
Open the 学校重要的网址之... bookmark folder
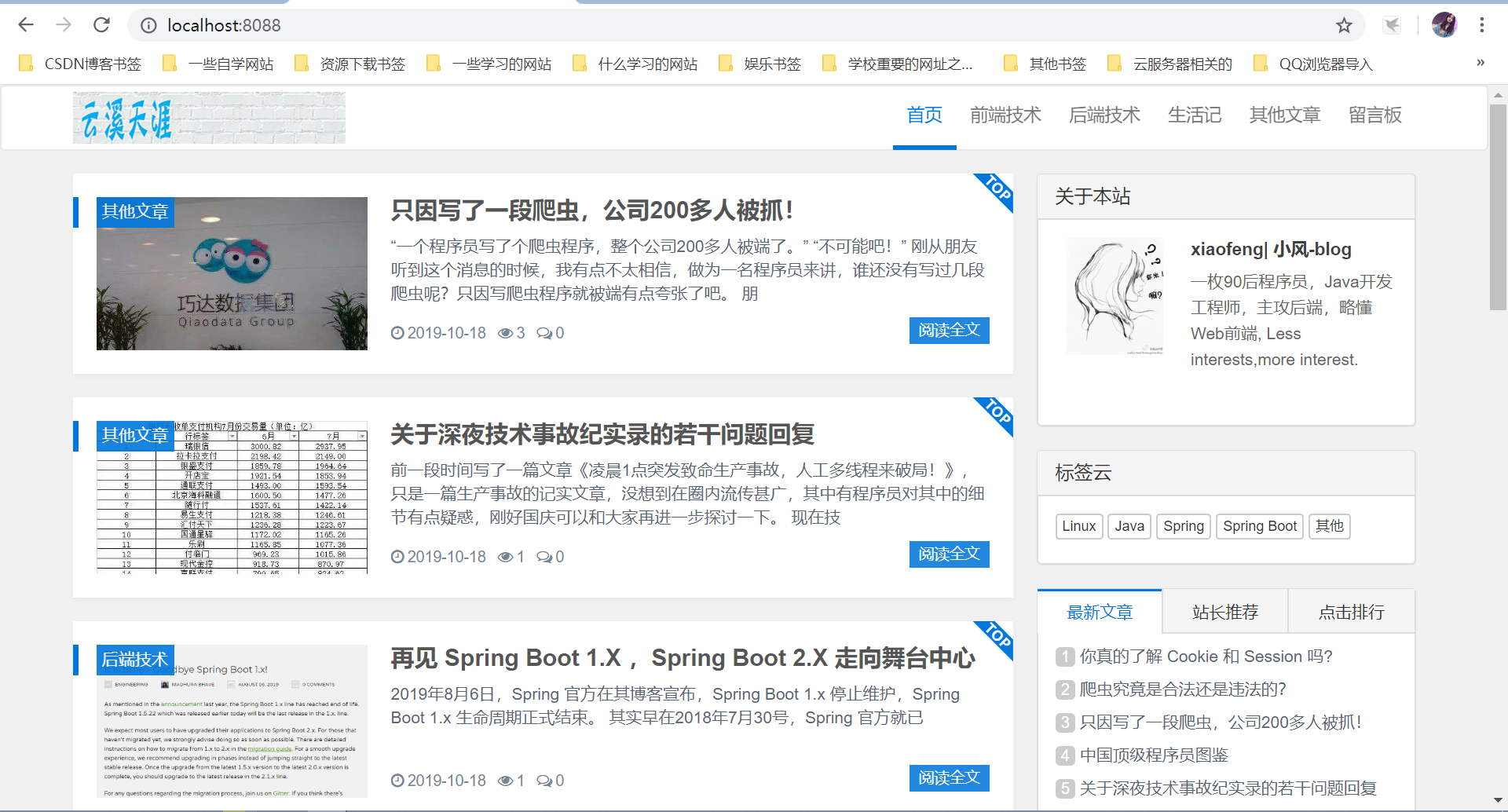pyautogui.click(x=897, y=64)
